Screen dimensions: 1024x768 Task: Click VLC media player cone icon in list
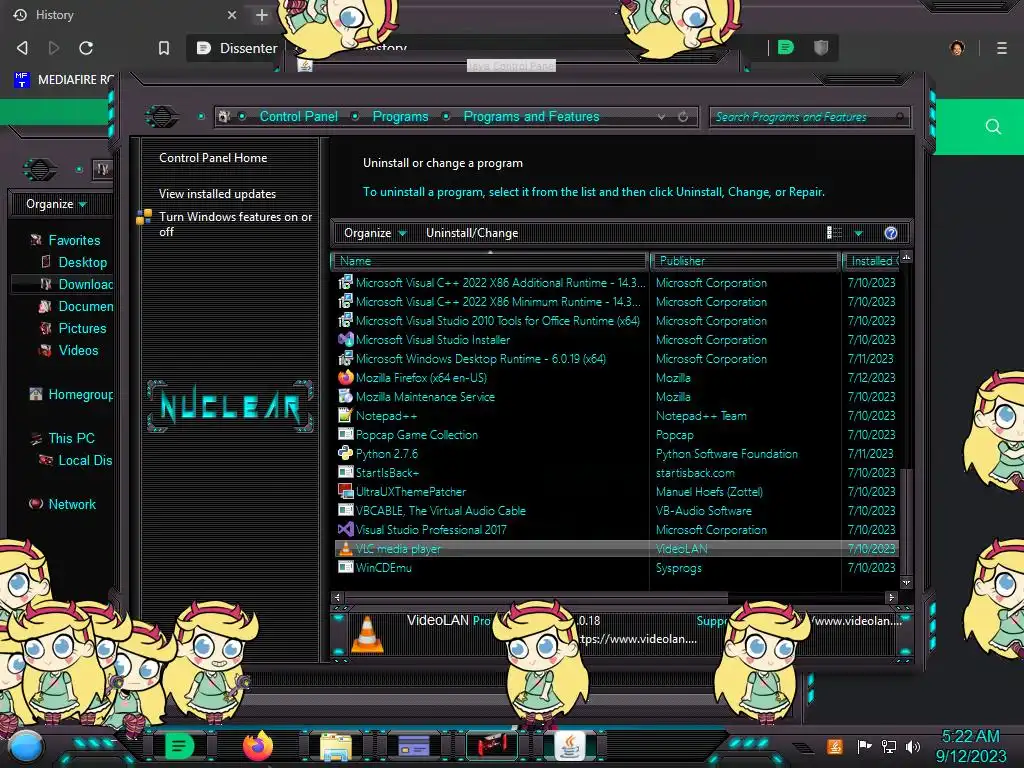[345, 549]
